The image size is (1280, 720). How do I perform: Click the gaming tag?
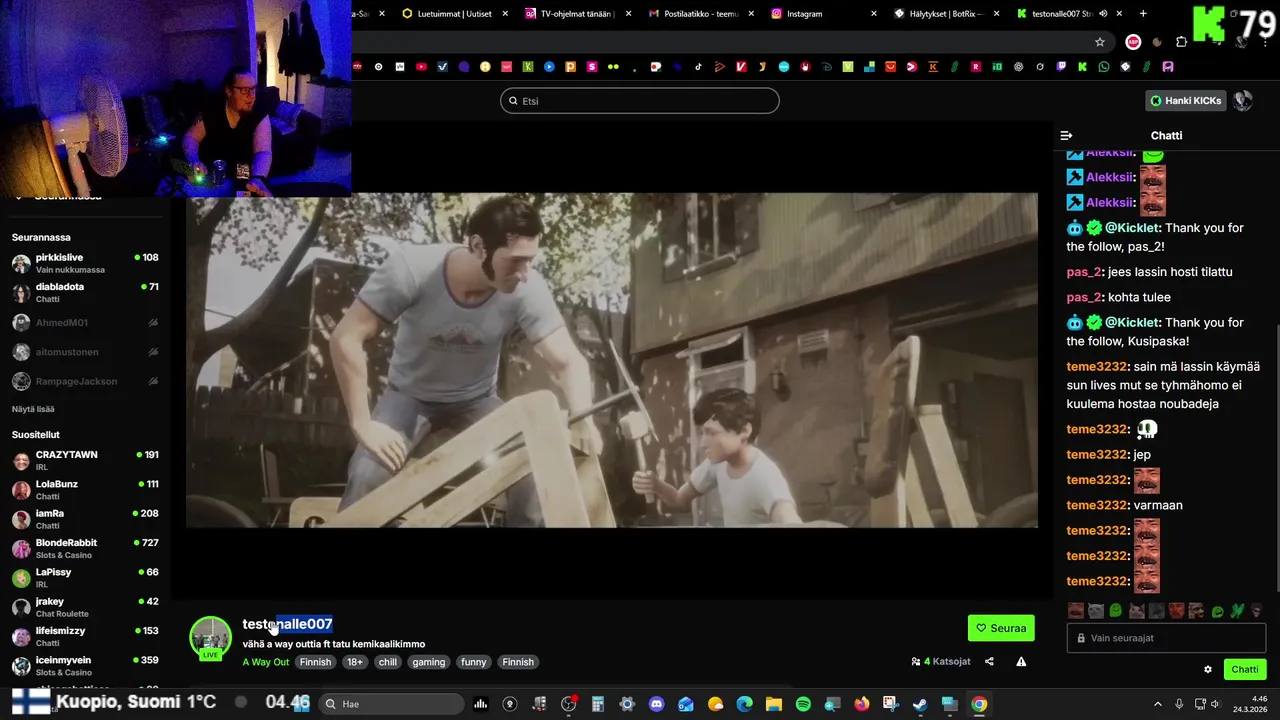[x=428, y=662]
